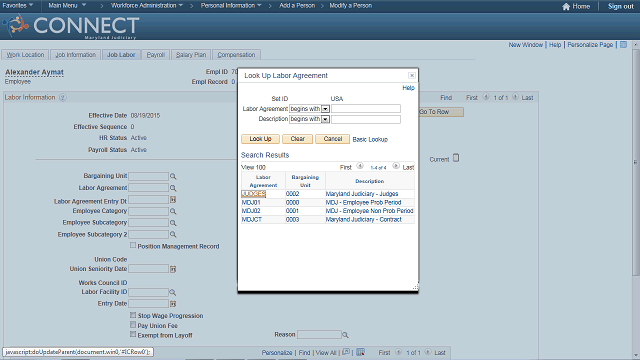This screenshot has width=640, height=360.
Task: Open the Labor Agreement lookup magnifier
Action: pos(173,188)
